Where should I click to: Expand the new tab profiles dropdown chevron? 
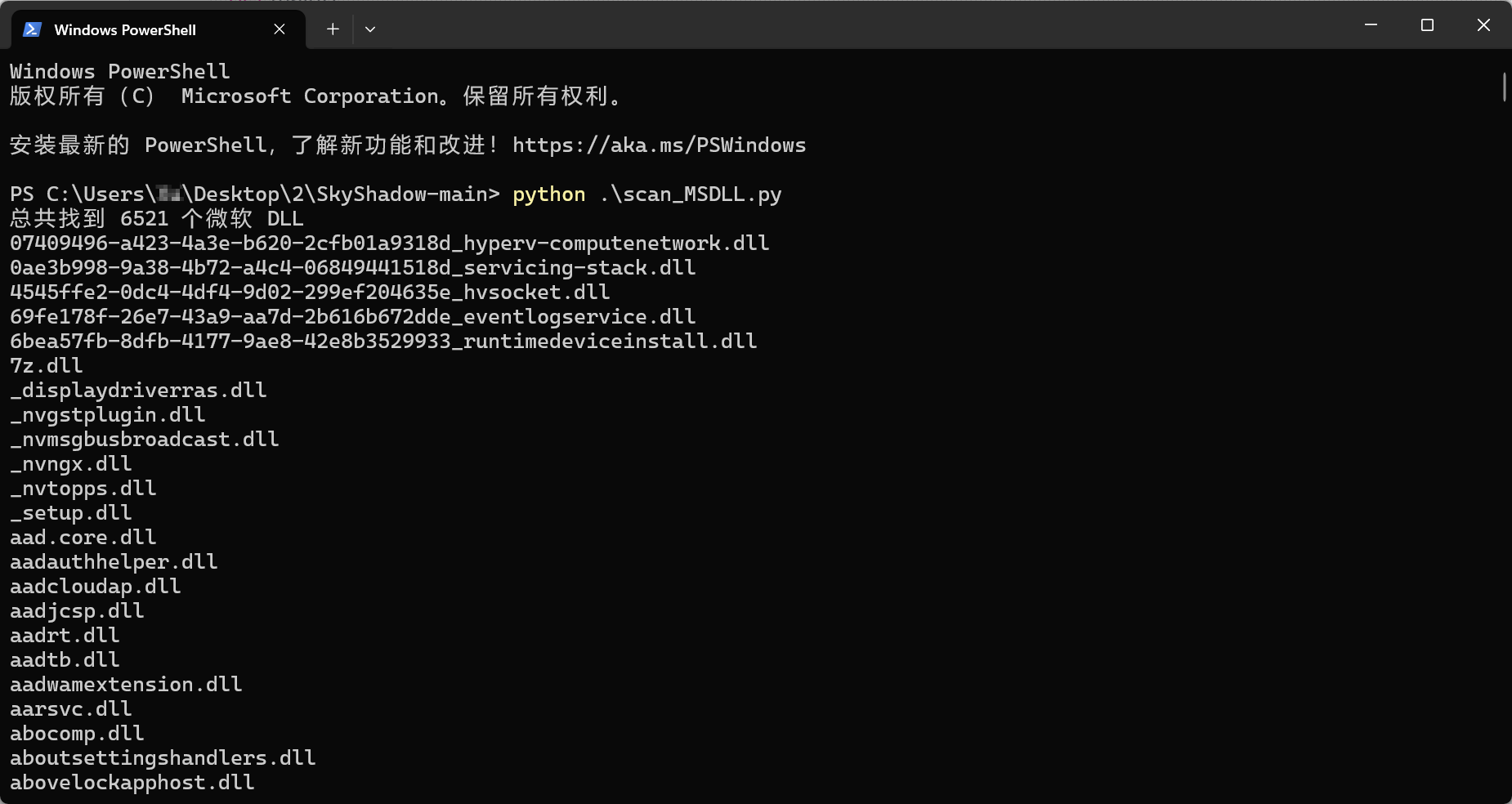[370, 29]
